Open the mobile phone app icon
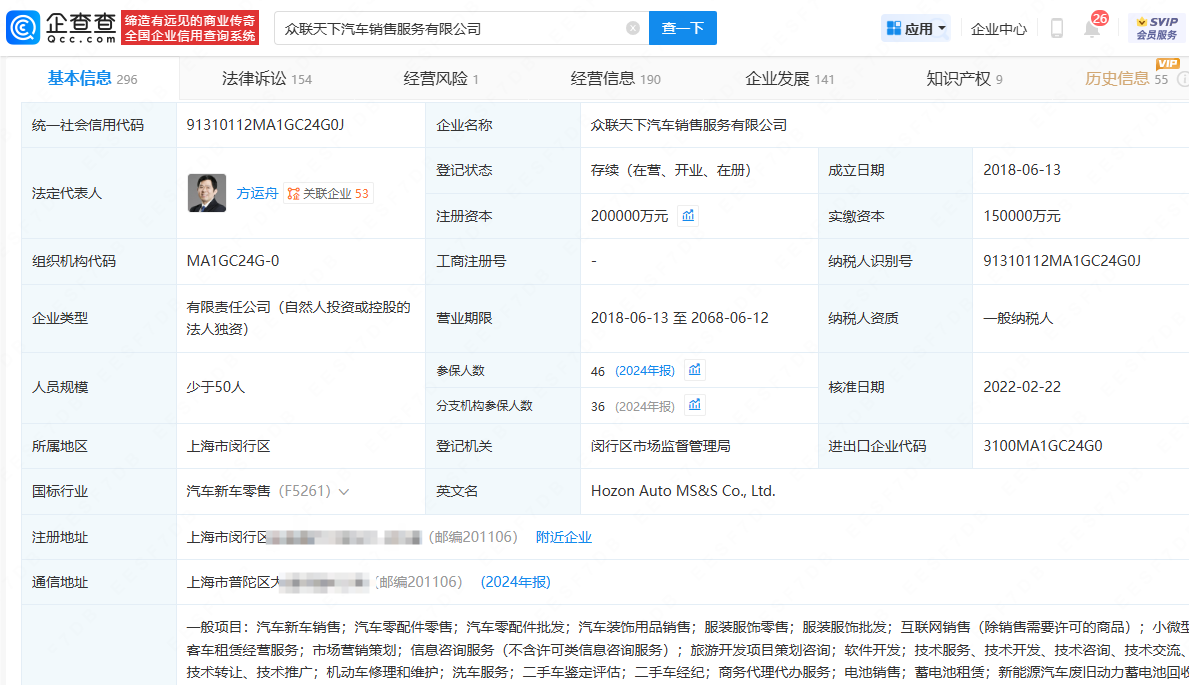1189x685 pixels. click(x=1057, y=29)
